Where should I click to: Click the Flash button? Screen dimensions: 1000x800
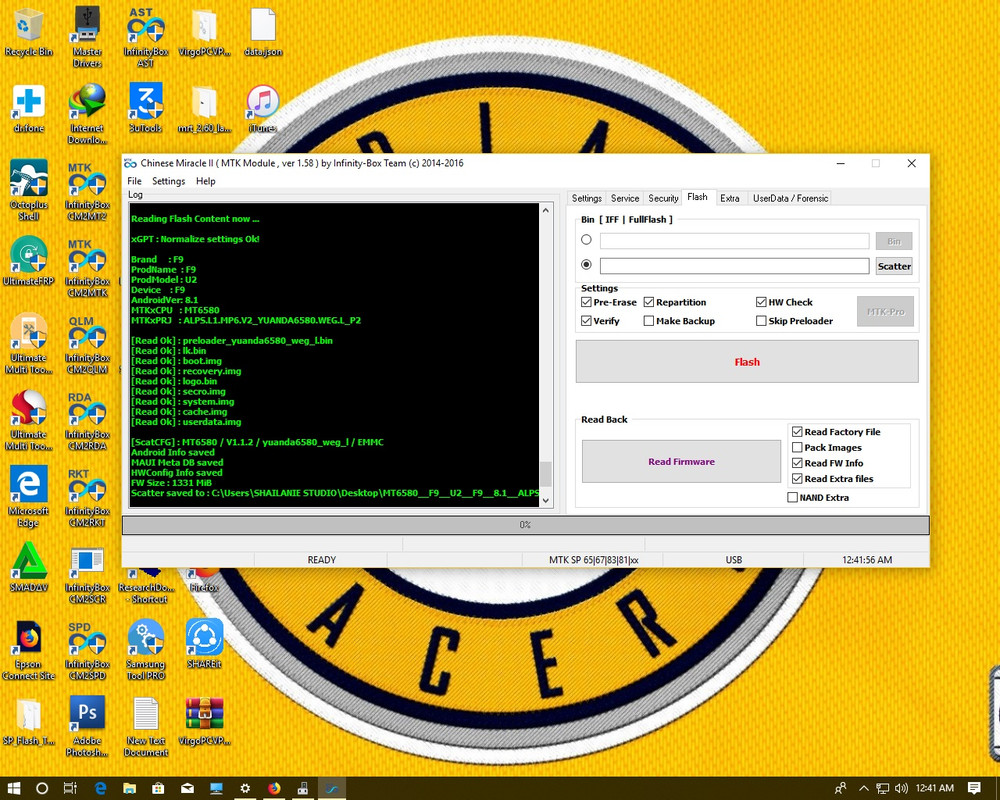click(747, 362)
